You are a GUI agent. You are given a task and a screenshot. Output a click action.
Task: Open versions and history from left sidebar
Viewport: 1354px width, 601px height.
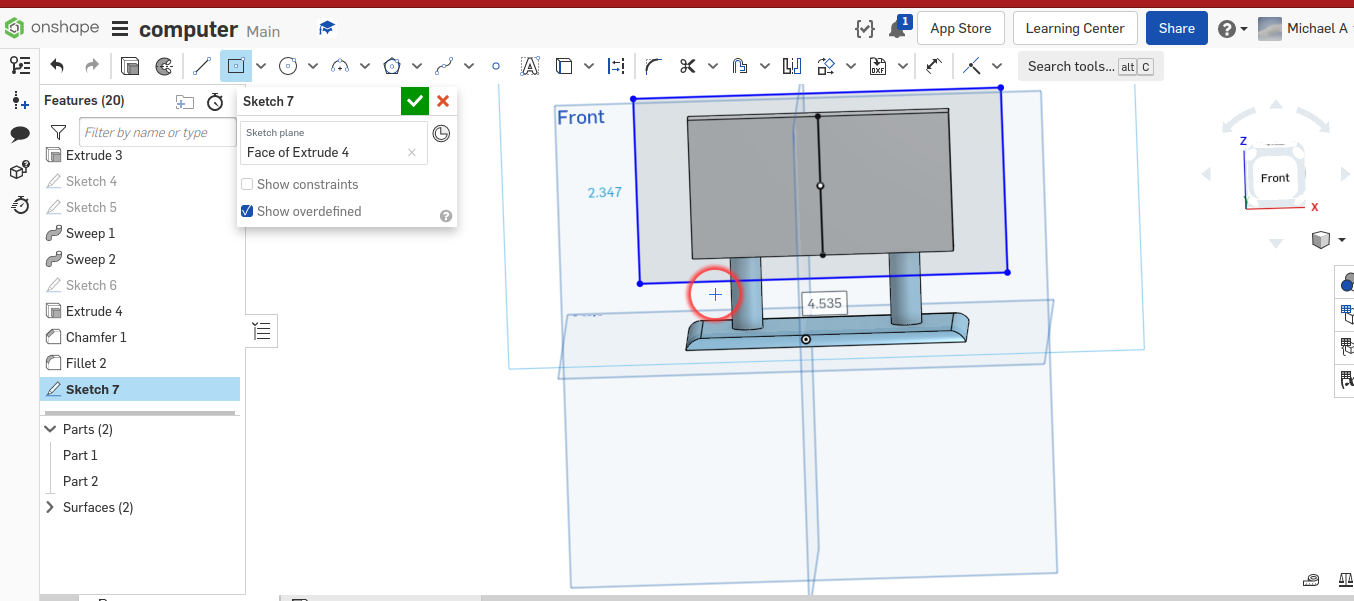(20, 205)
